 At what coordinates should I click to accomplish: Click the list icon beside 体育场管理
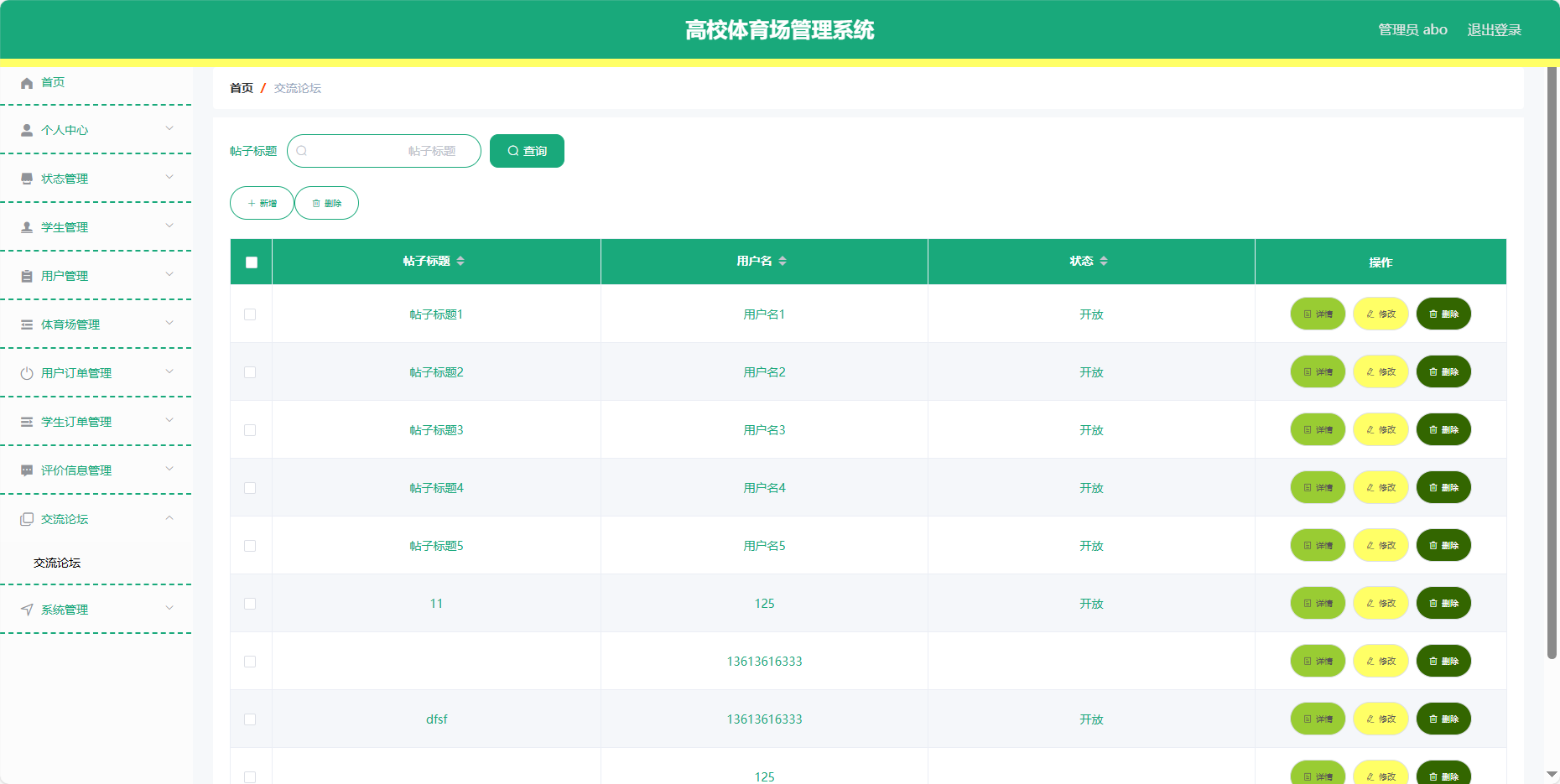point(27,325)
